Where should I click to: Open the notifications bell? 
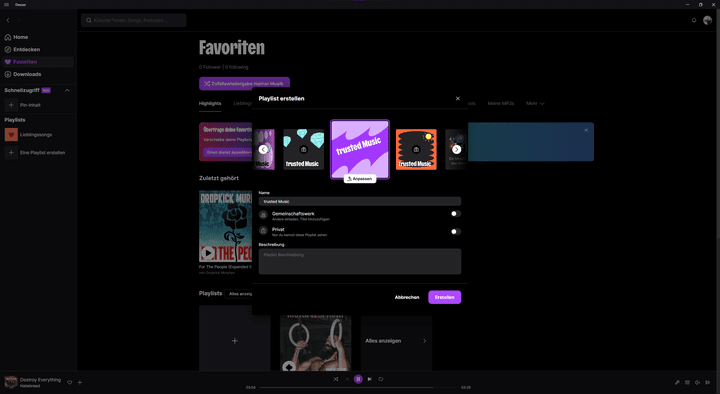(x=694, y=20)
